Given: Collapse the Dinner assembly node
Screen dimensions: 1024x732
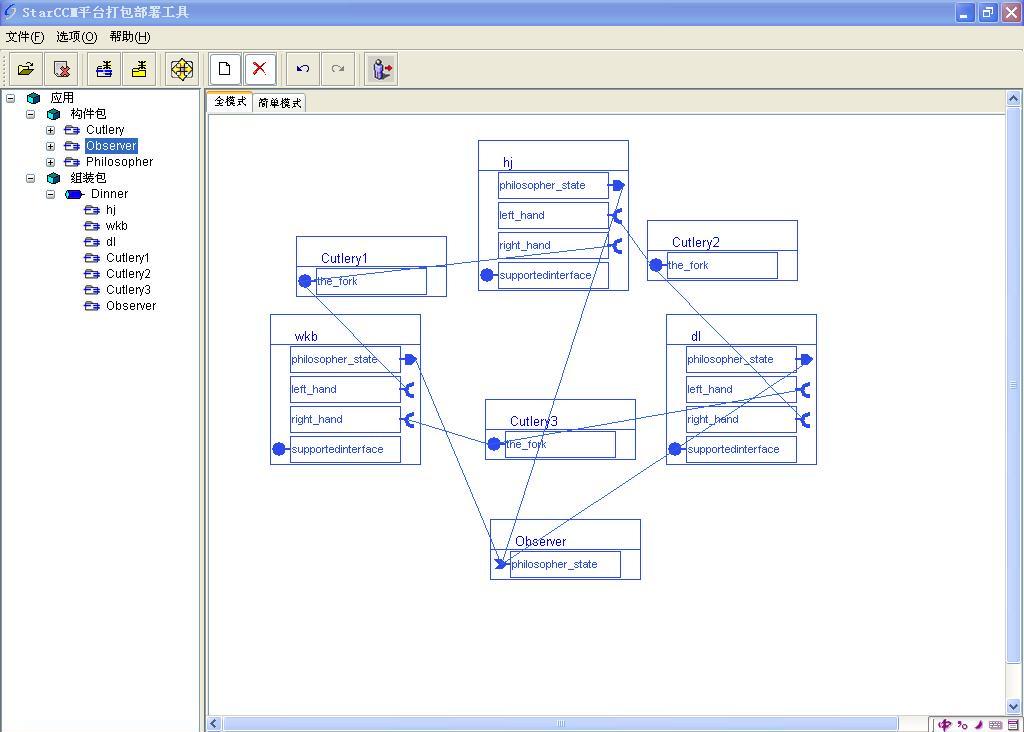Looking at the screenshot, I should click(x=50, y=194).
